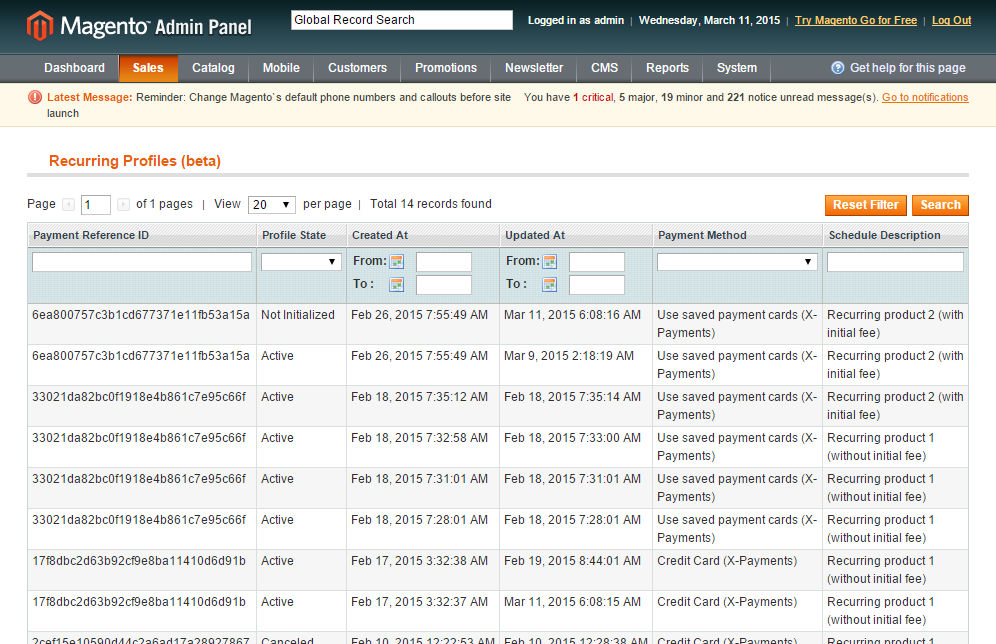Image resolution: width=996 pixels, height=644 pixels.
Task: Open Created At From calendar icon
Action: pos(397,261)
